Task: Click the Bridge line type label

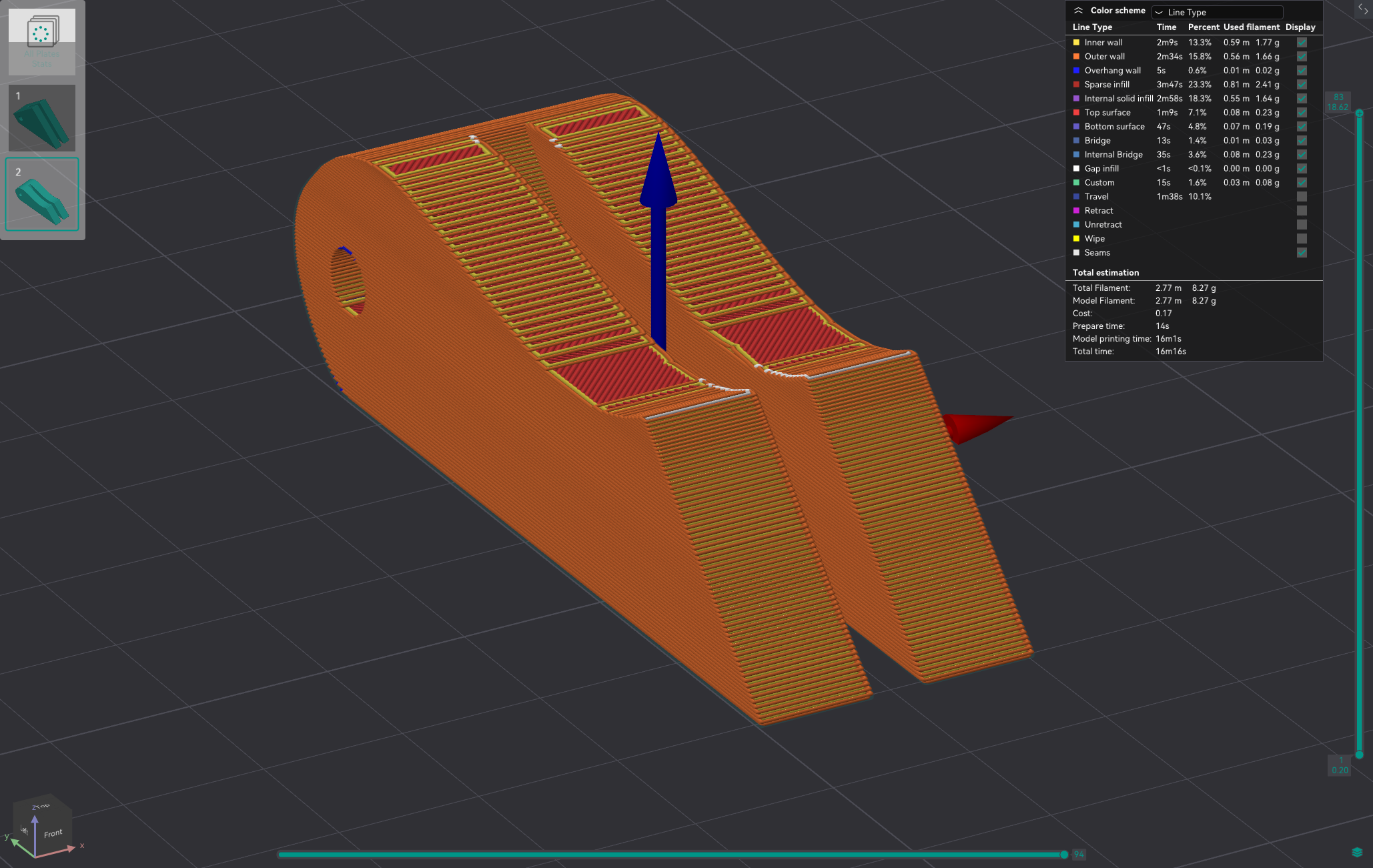Action: pyautogui.click(x=1097, y=140)
